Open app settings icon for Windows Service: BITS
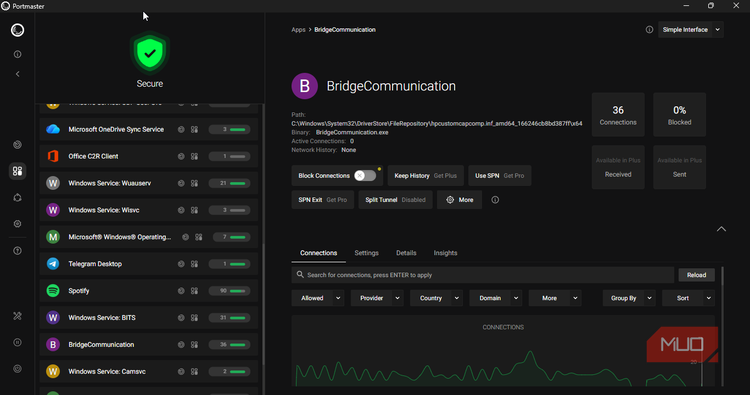750x395 pixels. pos(194,318)
